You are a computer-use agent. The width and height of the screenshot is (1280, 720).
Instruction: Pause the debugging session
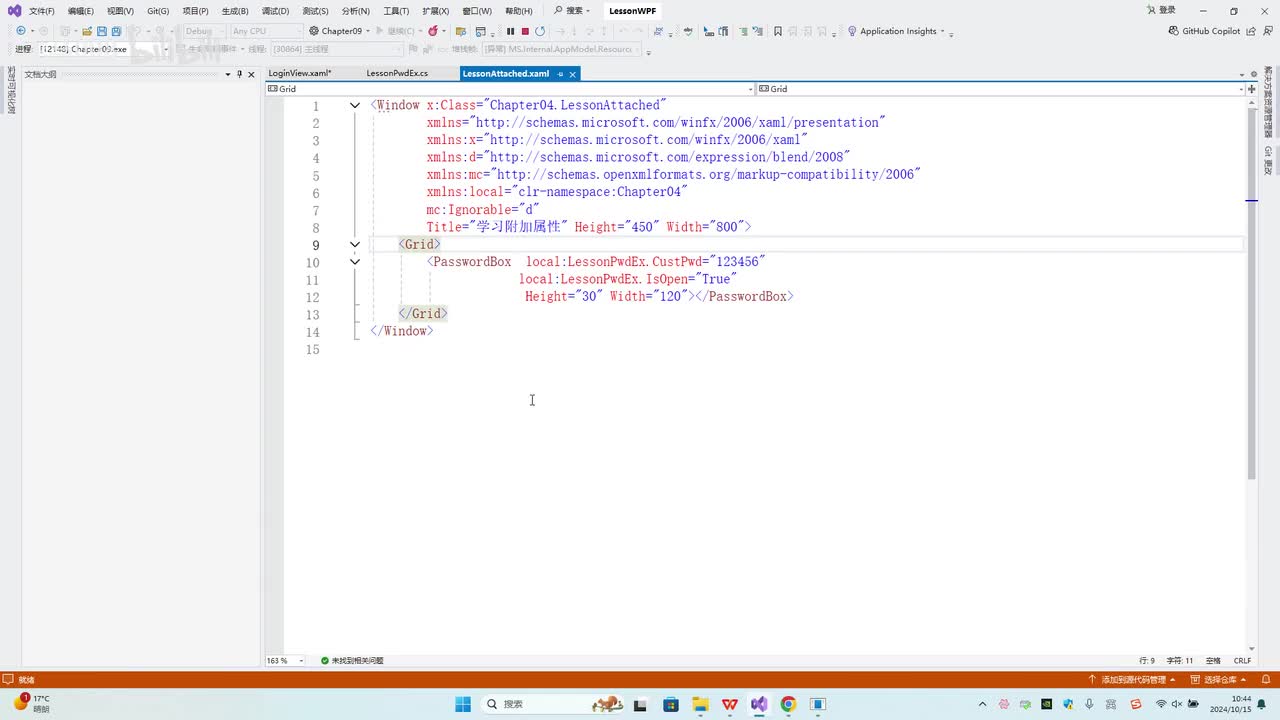[510, 31]
